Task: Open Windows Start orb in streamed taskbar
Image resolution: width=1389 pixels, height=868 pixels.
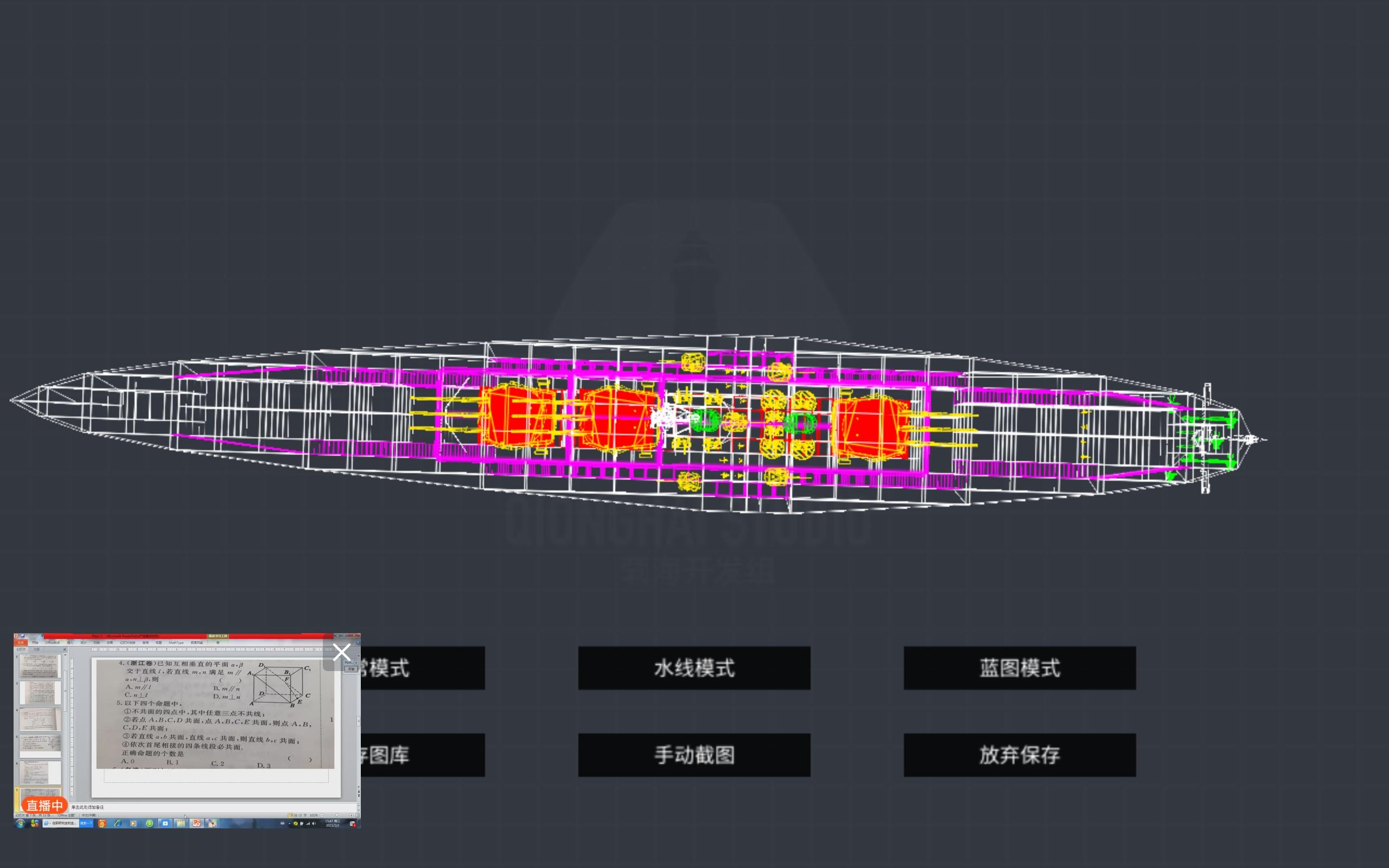Action: 20,823
